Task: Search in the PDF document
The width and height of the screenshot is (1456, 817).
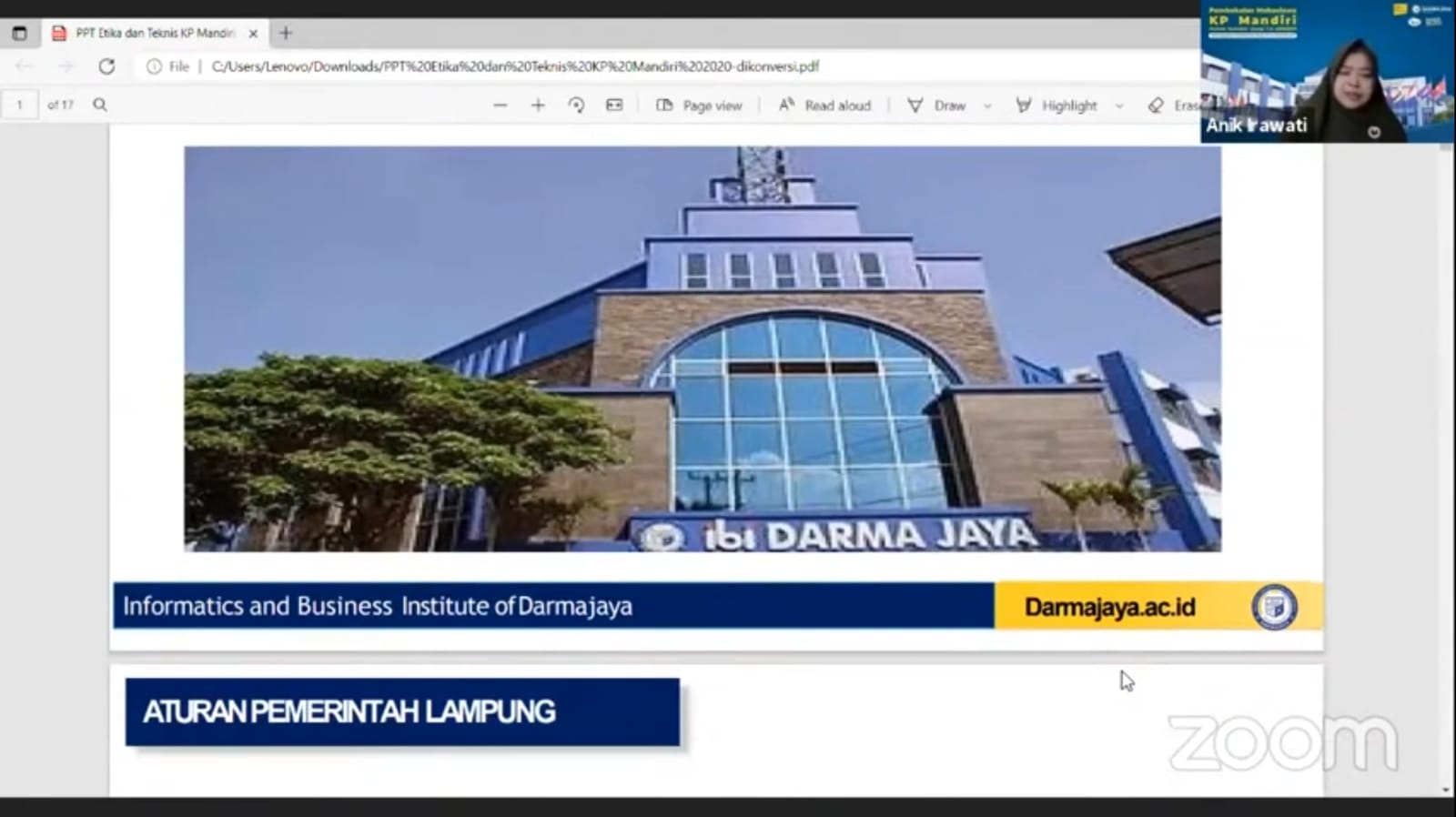Action: (100, 106)
